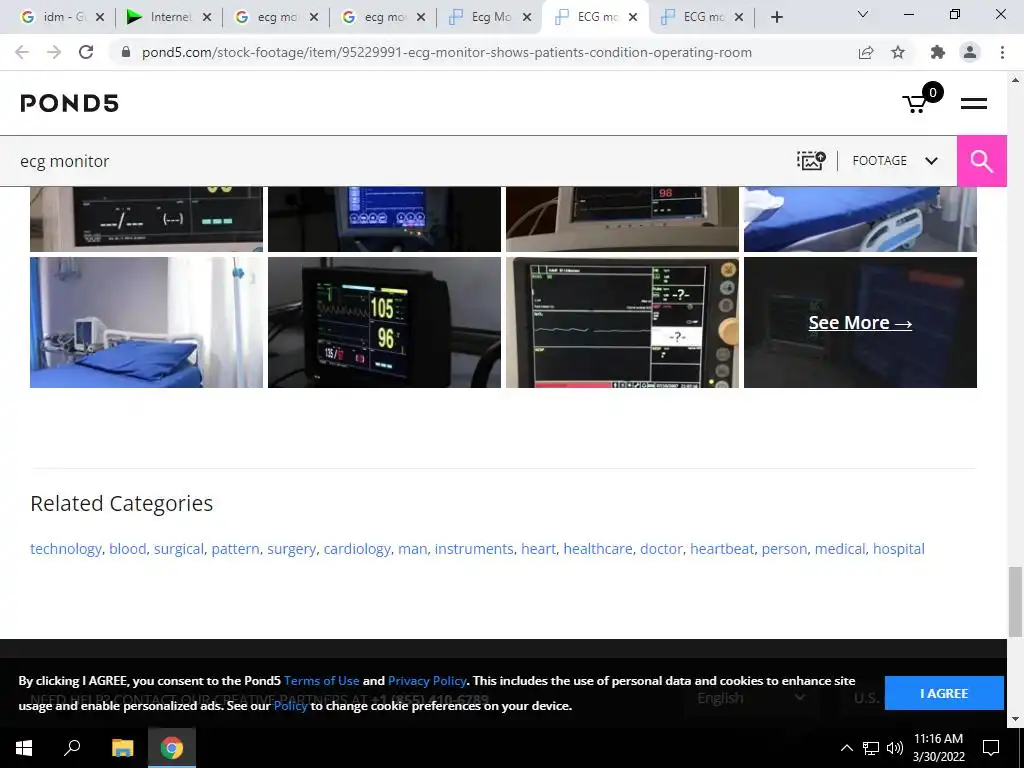Screen dimensions: 1024x768
Task: Open the pattern category link
Action: (236, 549)
